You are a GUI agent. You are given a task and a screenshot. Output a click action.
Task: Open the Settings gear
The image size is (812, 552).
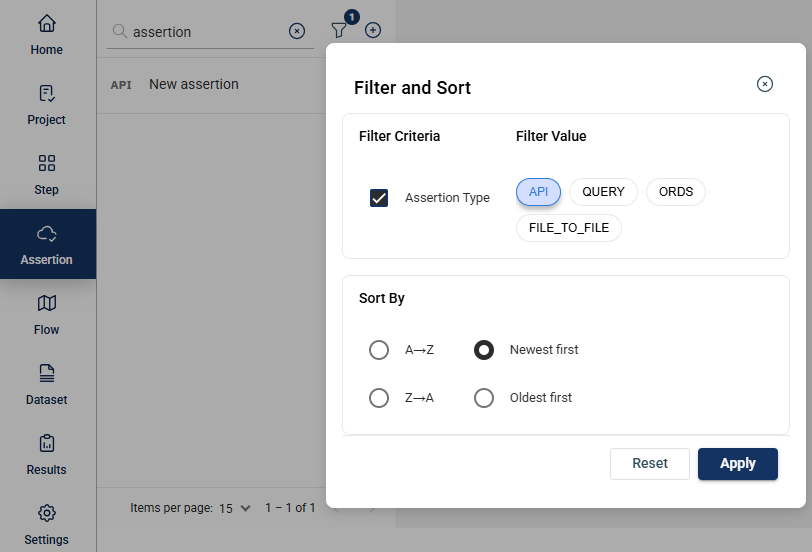coord(47,524)
